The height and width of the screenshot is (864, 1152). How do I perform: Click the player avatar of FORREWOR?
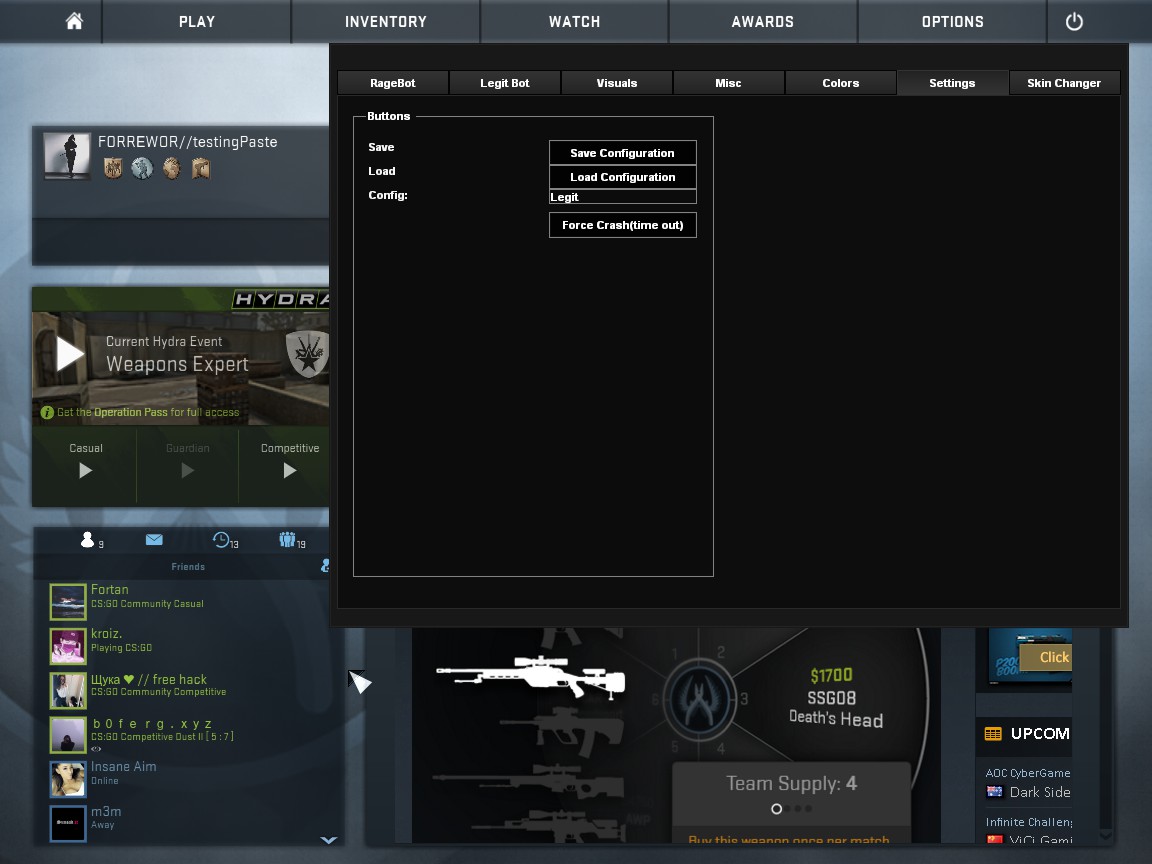[67, 155]
